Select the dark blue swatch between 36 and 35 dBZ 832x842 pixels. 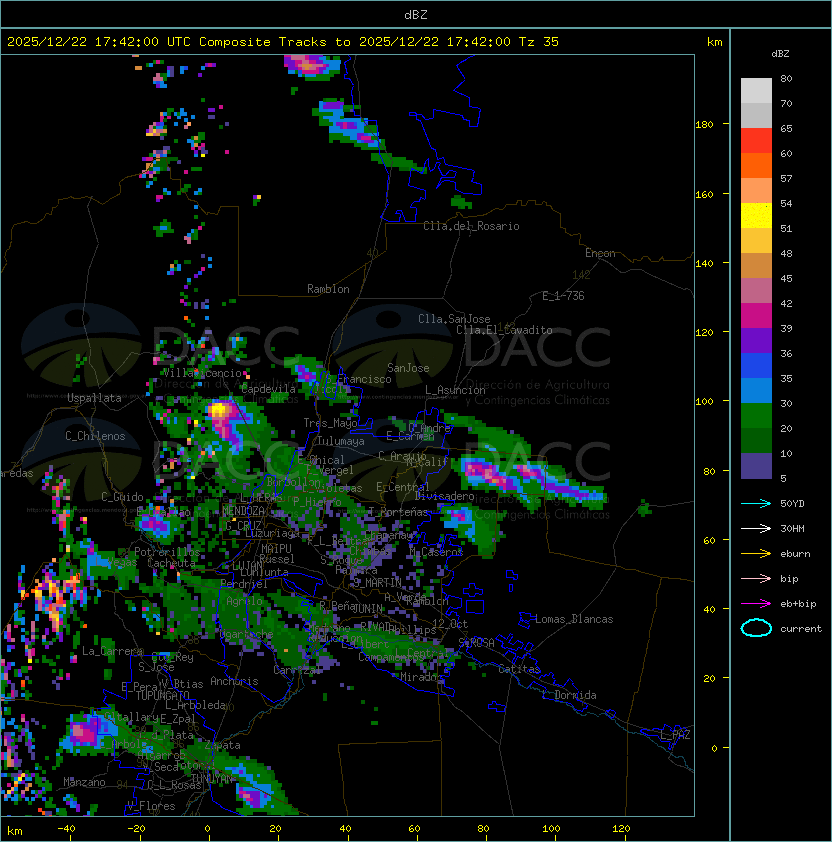click(756, 366)
